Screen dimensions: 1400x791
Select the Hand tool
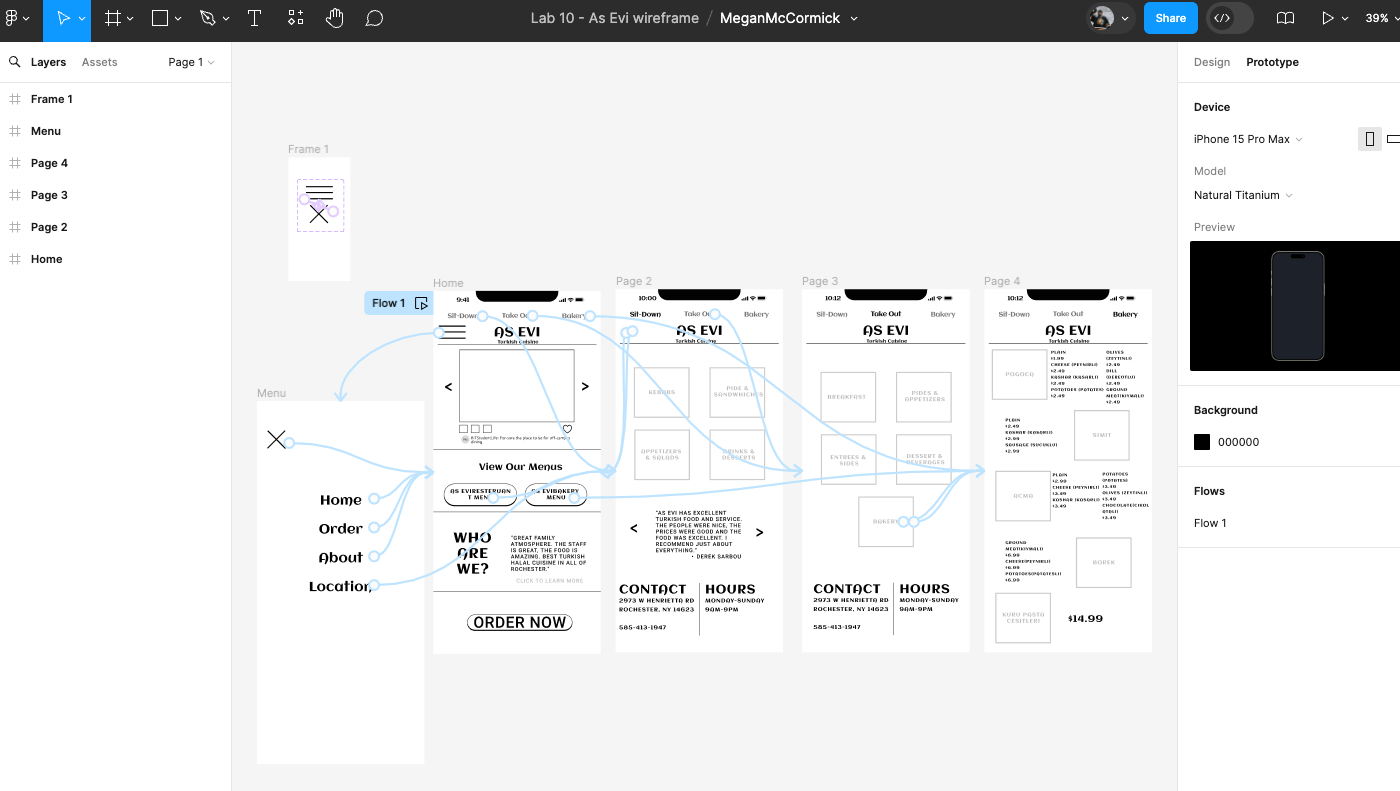pyautogui.click(x=334, y=18)
